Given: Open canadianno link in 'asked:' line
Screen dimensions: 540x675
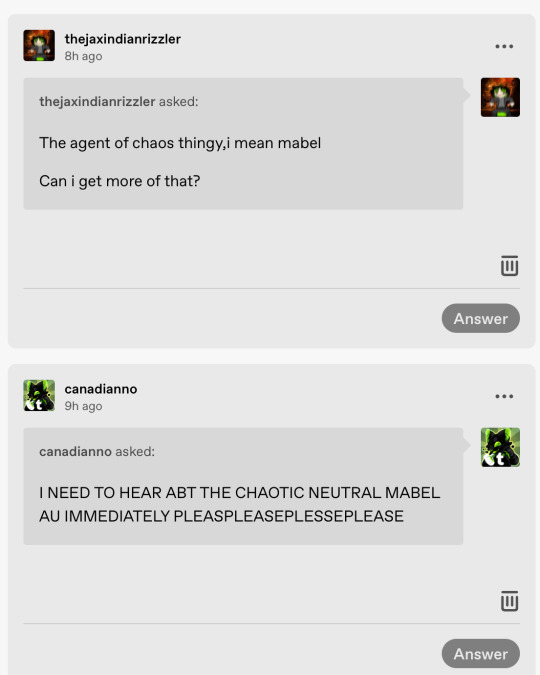Looking at the screenshot, I should point(75,452).
